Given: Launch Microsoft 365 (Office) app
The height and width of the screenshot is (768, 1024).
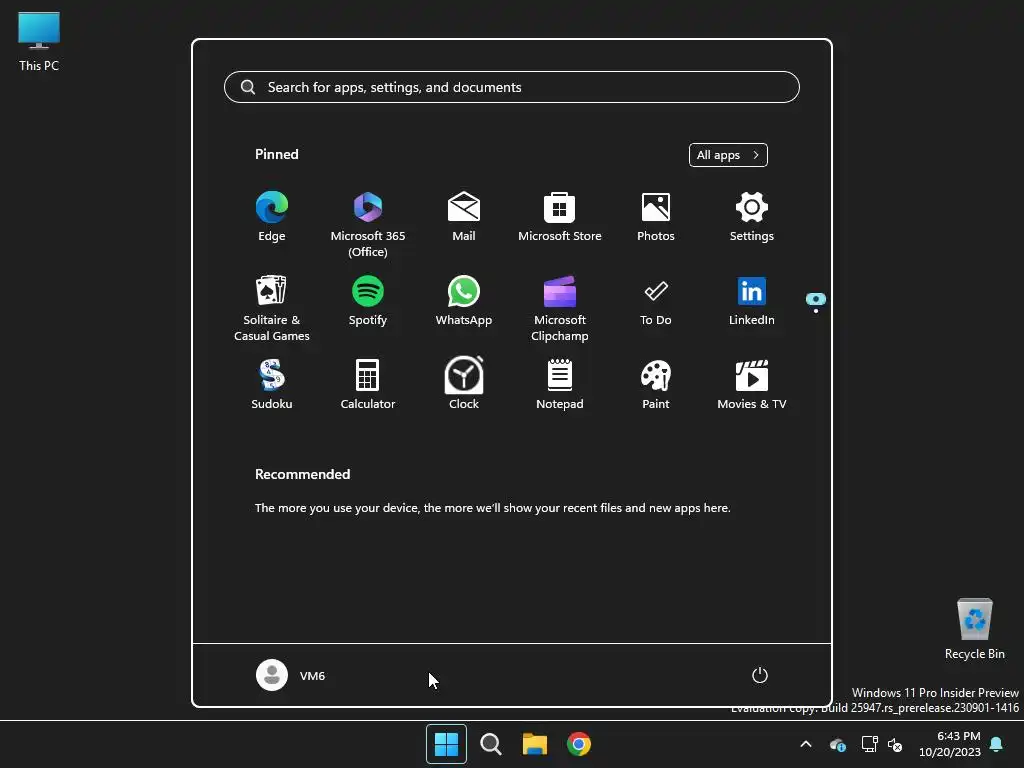Looking at the screenshot, I should click(368, 225).
